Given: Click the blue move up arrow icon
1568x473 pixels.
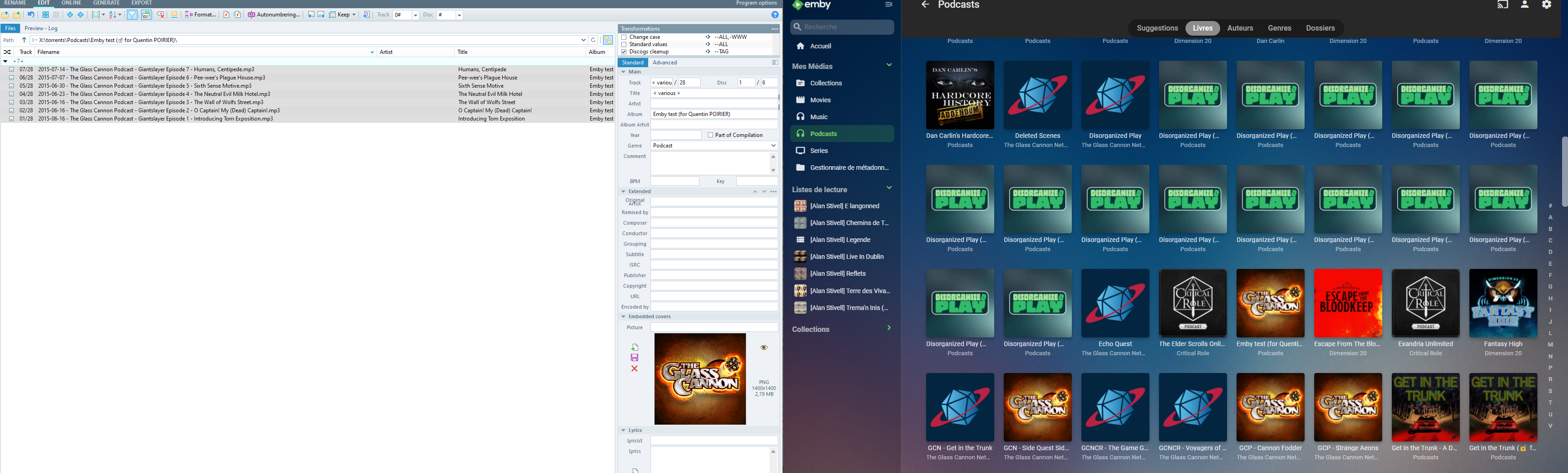Looking at the screenshot, I should point(80,15).
